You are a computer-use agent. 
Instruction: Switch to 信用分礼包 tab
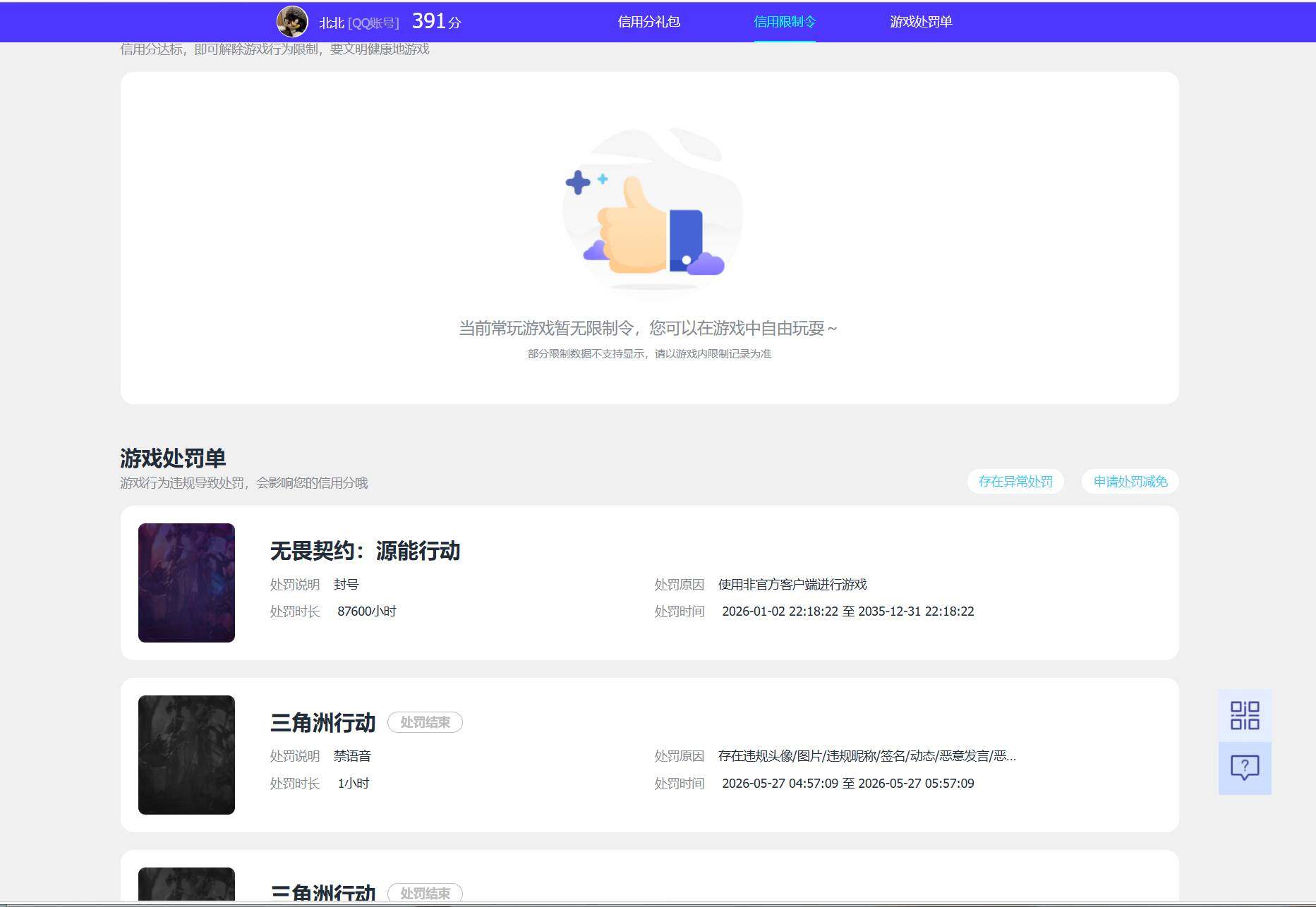[x=648, y=22]
